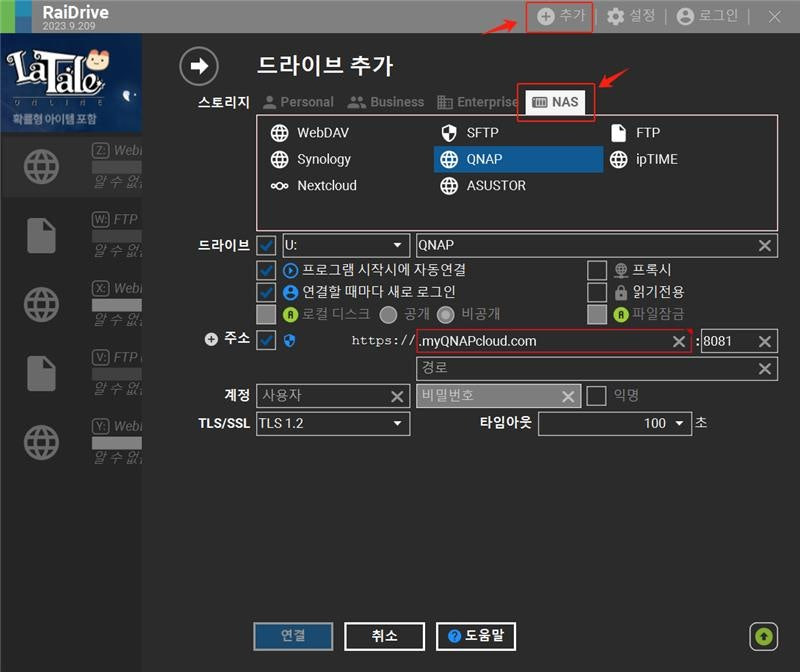The height and width of the screenshot is (672, 800).
Task: Toggle new login on each connection checkbox
Action: point(266,292)
